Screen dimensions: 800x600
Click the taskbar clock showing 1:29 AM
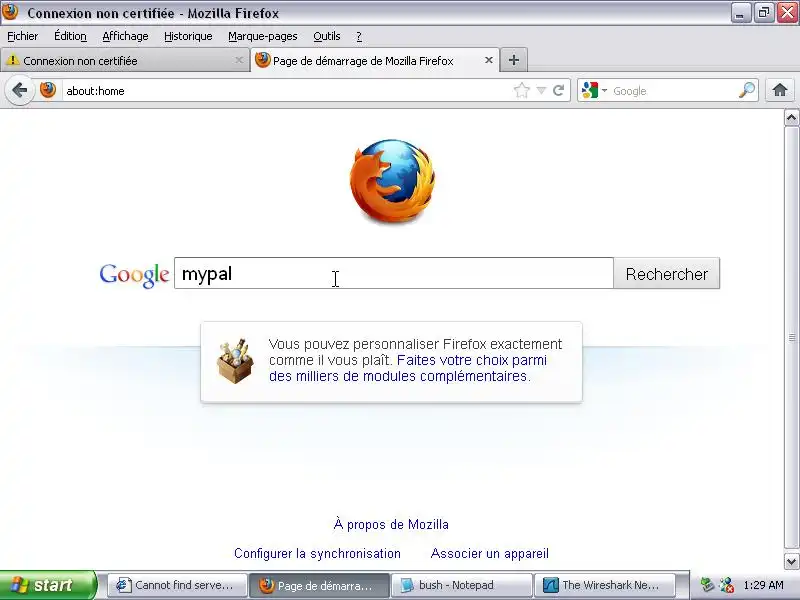coord(763,585)
